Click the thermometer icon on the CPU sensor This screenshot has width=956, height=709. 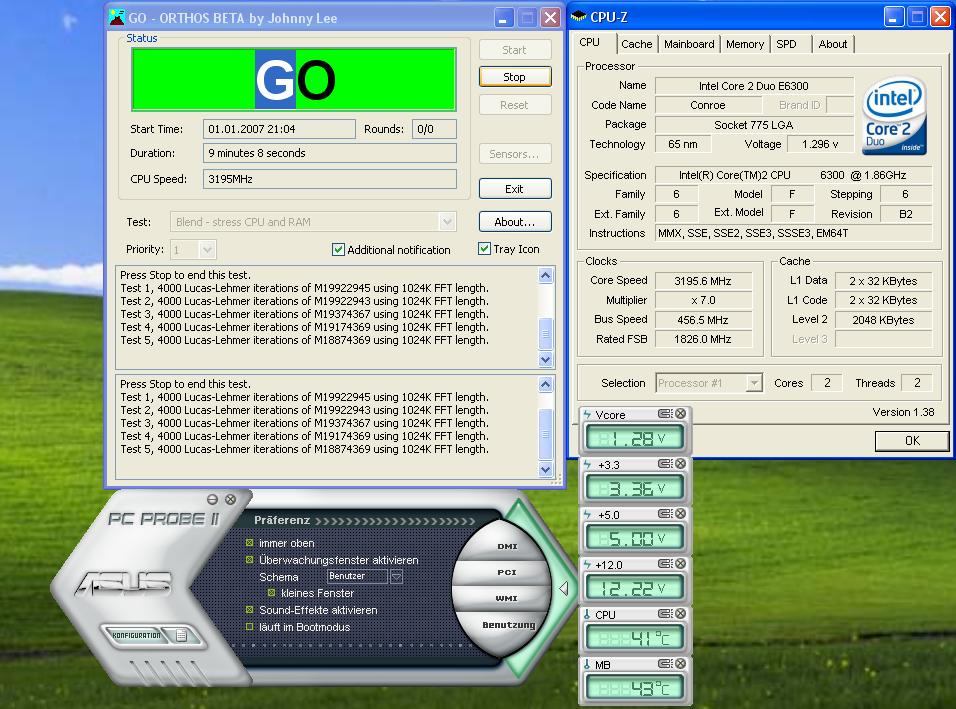click(587, 615)
